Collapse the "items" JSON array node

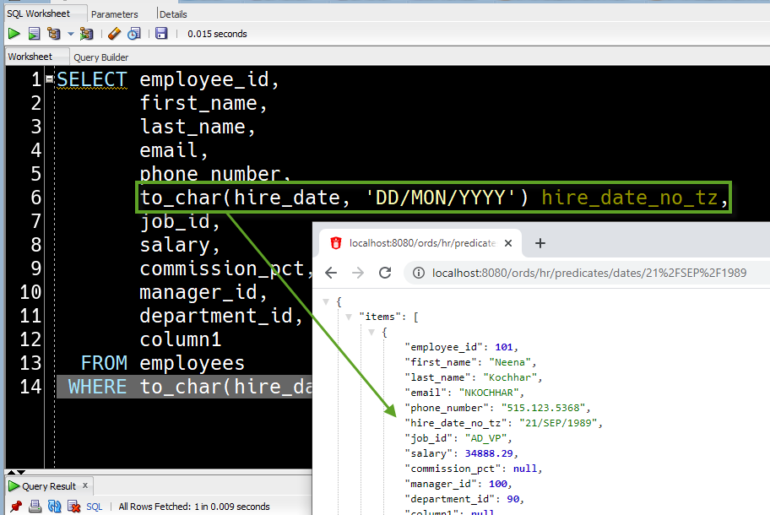pyautogui.click(x=348, y=317)
